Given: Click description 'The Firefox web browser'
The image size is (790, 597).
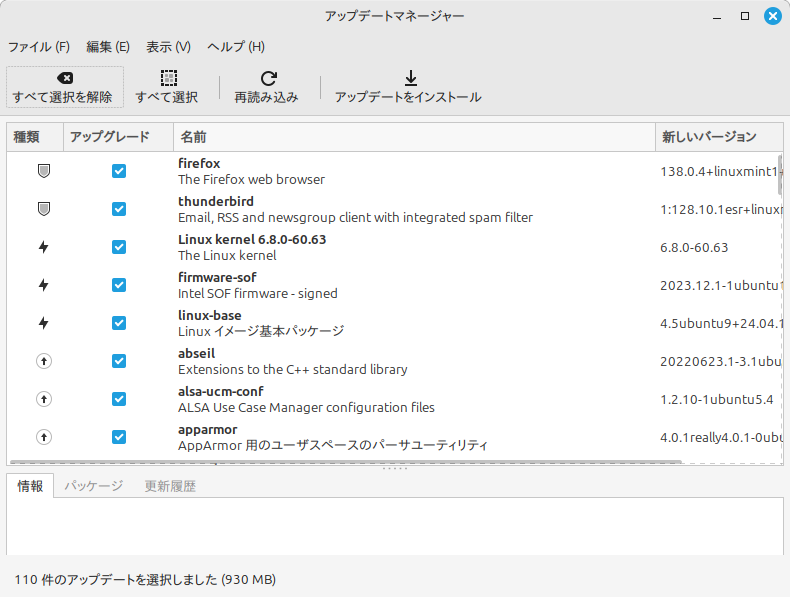Looking at the screenshot, I should coord(251,179).
